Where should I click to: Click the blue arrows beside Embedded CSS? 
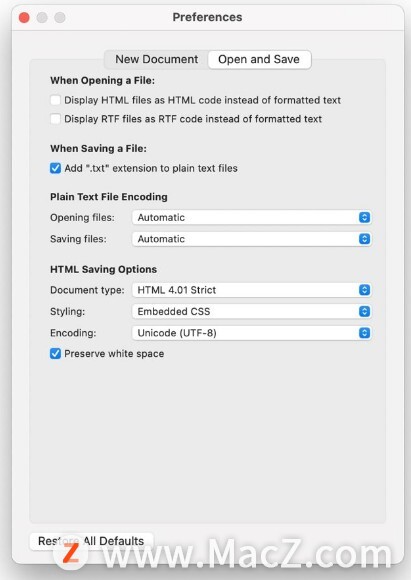pos(364,311)
